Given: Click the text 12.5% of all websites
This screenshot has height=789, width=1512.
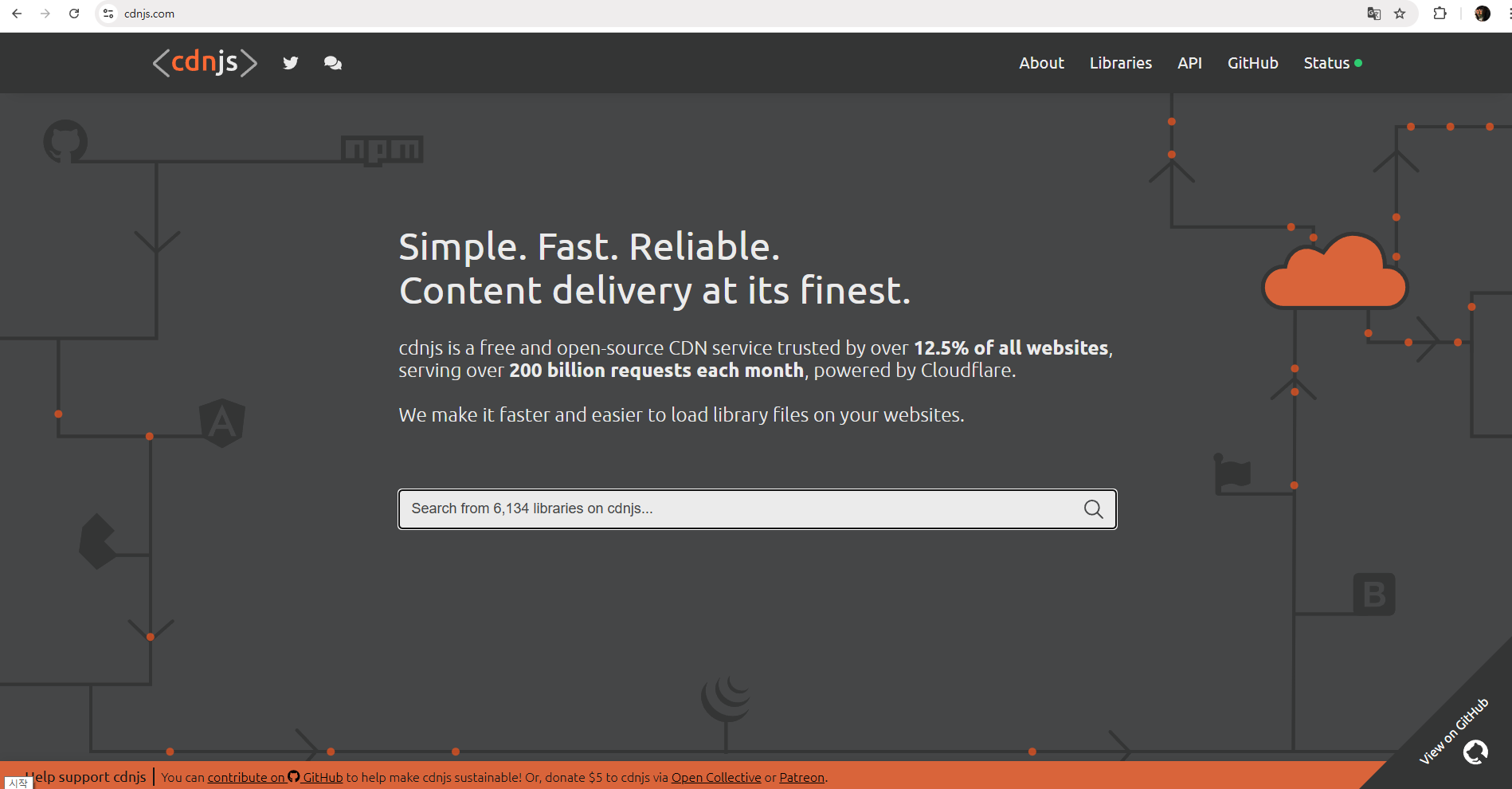Looking at the screenshot, I should click(x=1011, y=348).
